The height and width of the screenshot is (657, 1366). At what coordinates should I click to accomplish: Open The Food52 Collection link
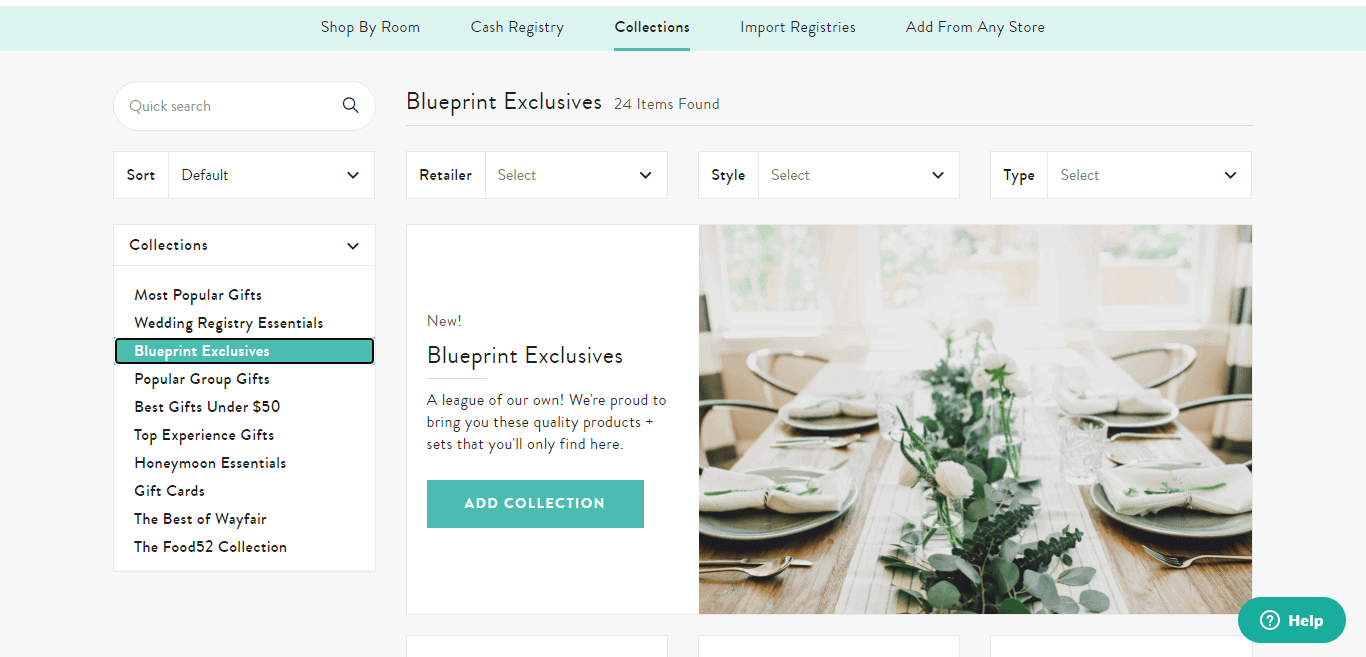pos(210,547)
